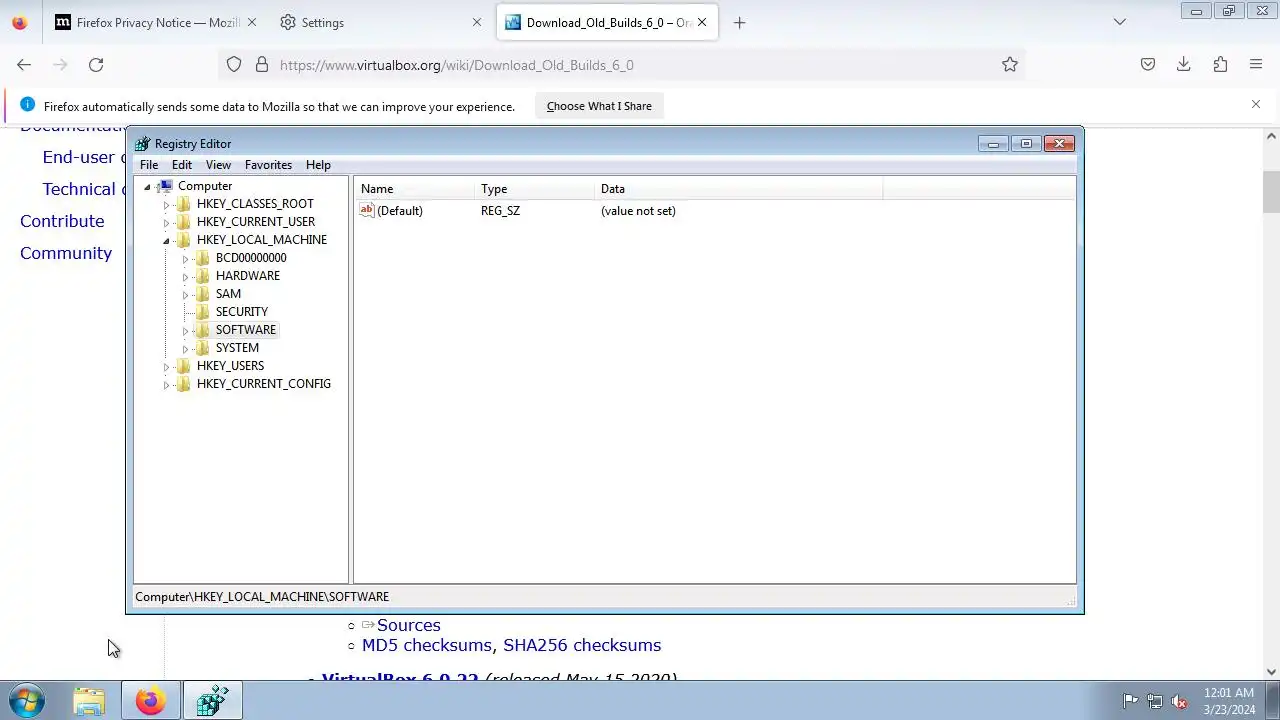Dismiss the Firefox data notification bar

pyautogui.click(x=1256, y=104)
